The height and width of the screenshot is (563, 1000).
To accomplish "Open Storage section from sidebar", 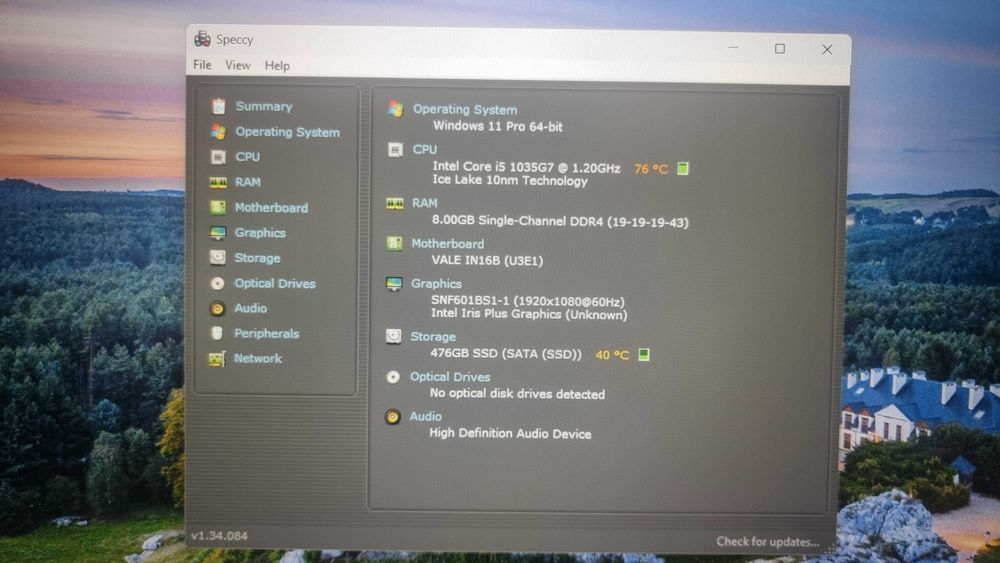I will (257, 258).
